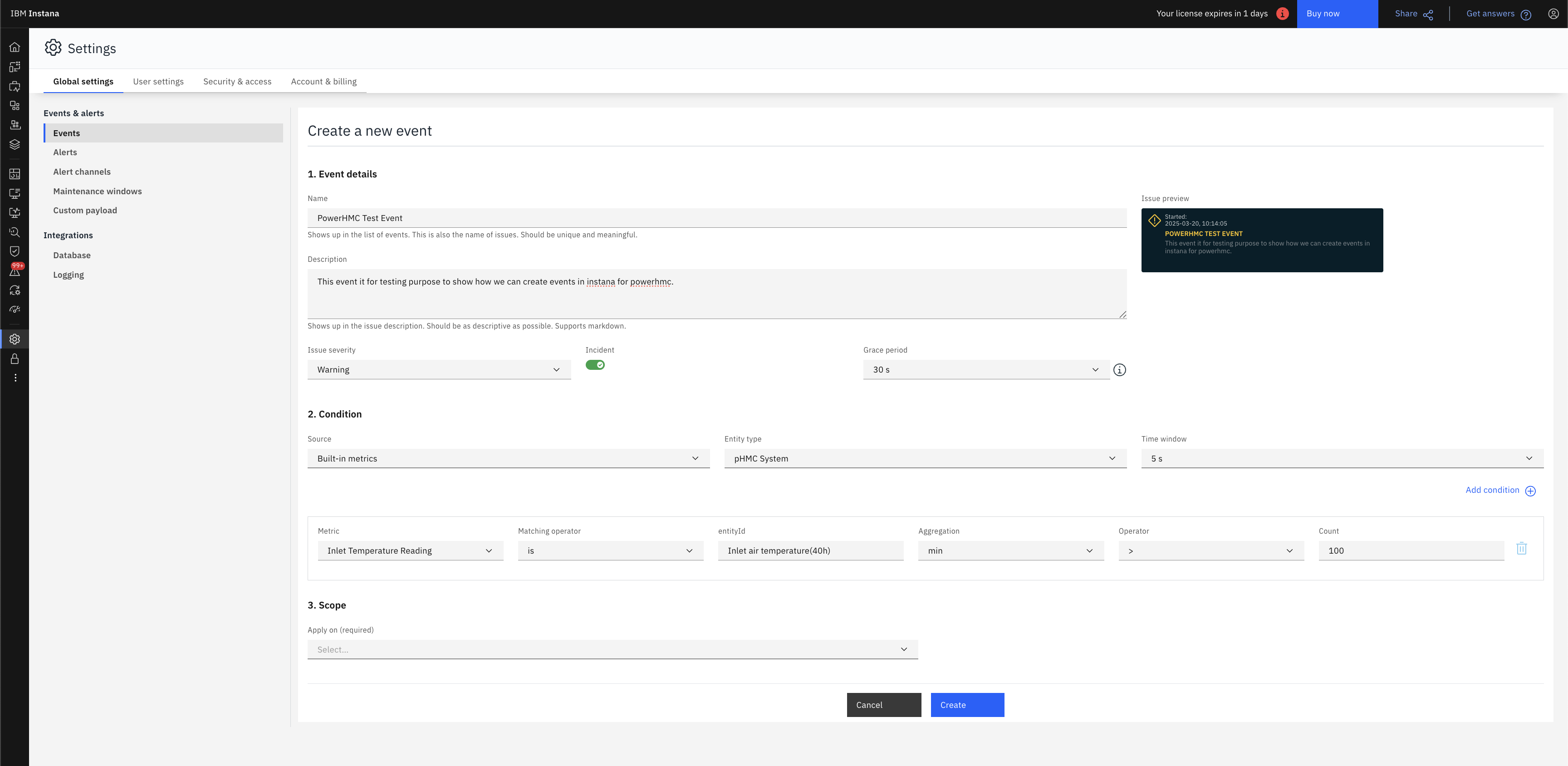Image resolution: width=1568 pixels, height=766 pixels.
Task: Click the Cancel button
Action: [884, 705]
